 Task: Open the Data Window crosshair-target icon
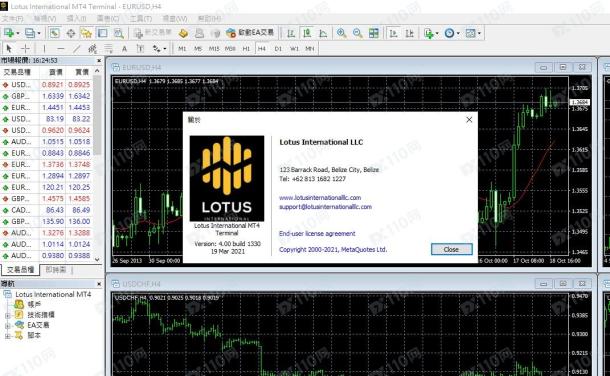click(70, 33)
